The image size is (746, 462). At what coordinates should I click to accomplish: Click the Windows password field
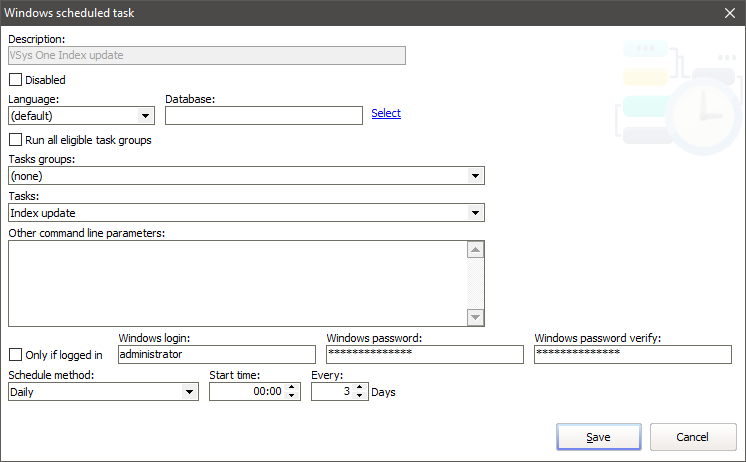[424, 354]
